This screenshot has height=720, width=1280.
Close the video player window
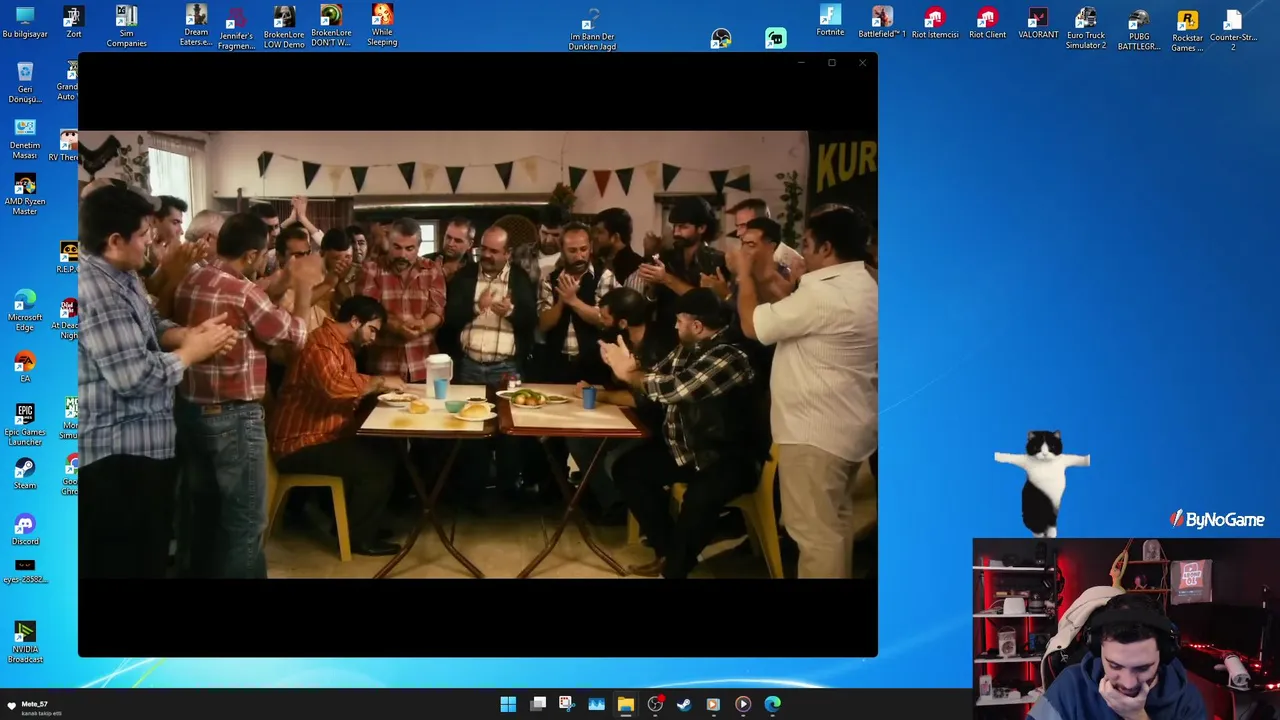click(862, 63)
